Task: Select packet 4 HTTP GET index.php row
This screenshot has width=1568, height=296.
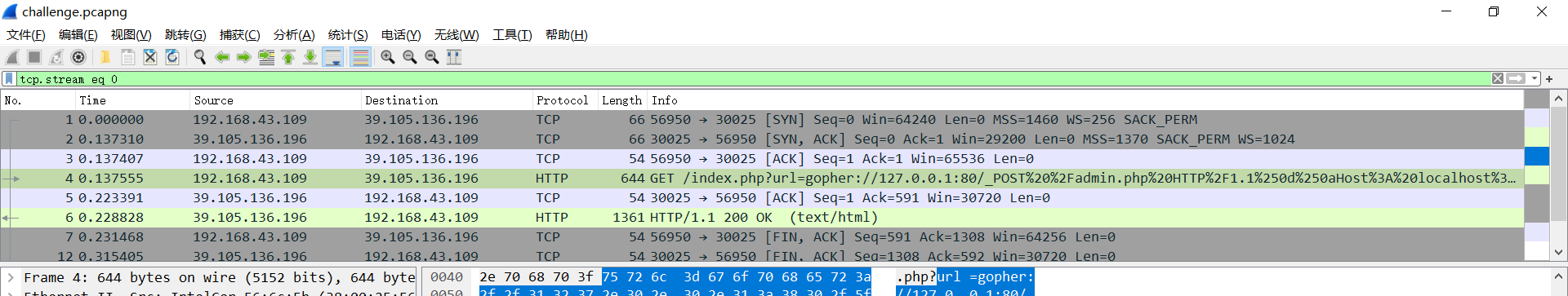Action: 762,179
